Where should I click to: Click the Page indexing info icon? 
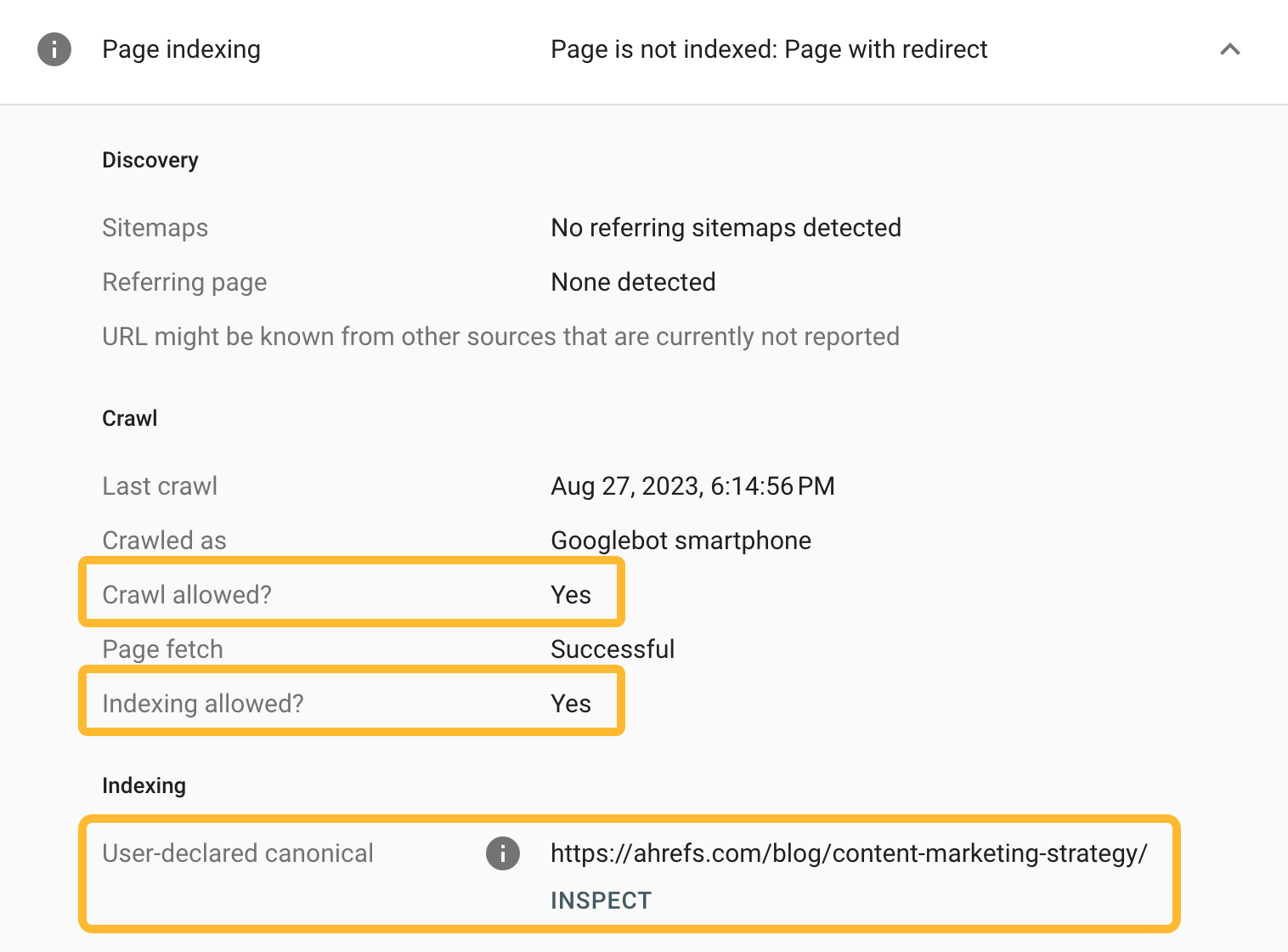54,48
